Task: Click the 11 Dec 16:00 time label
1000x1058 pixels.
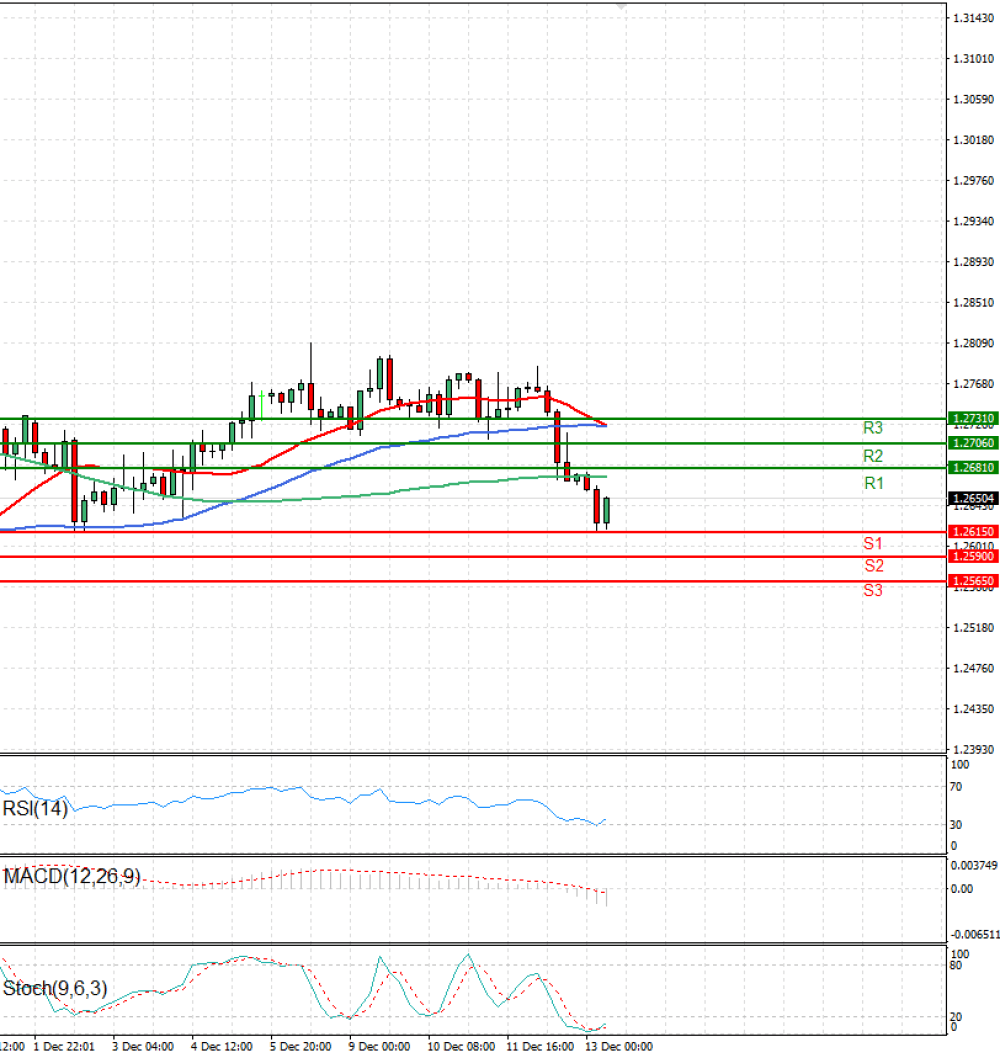Action: point(540,1047)
